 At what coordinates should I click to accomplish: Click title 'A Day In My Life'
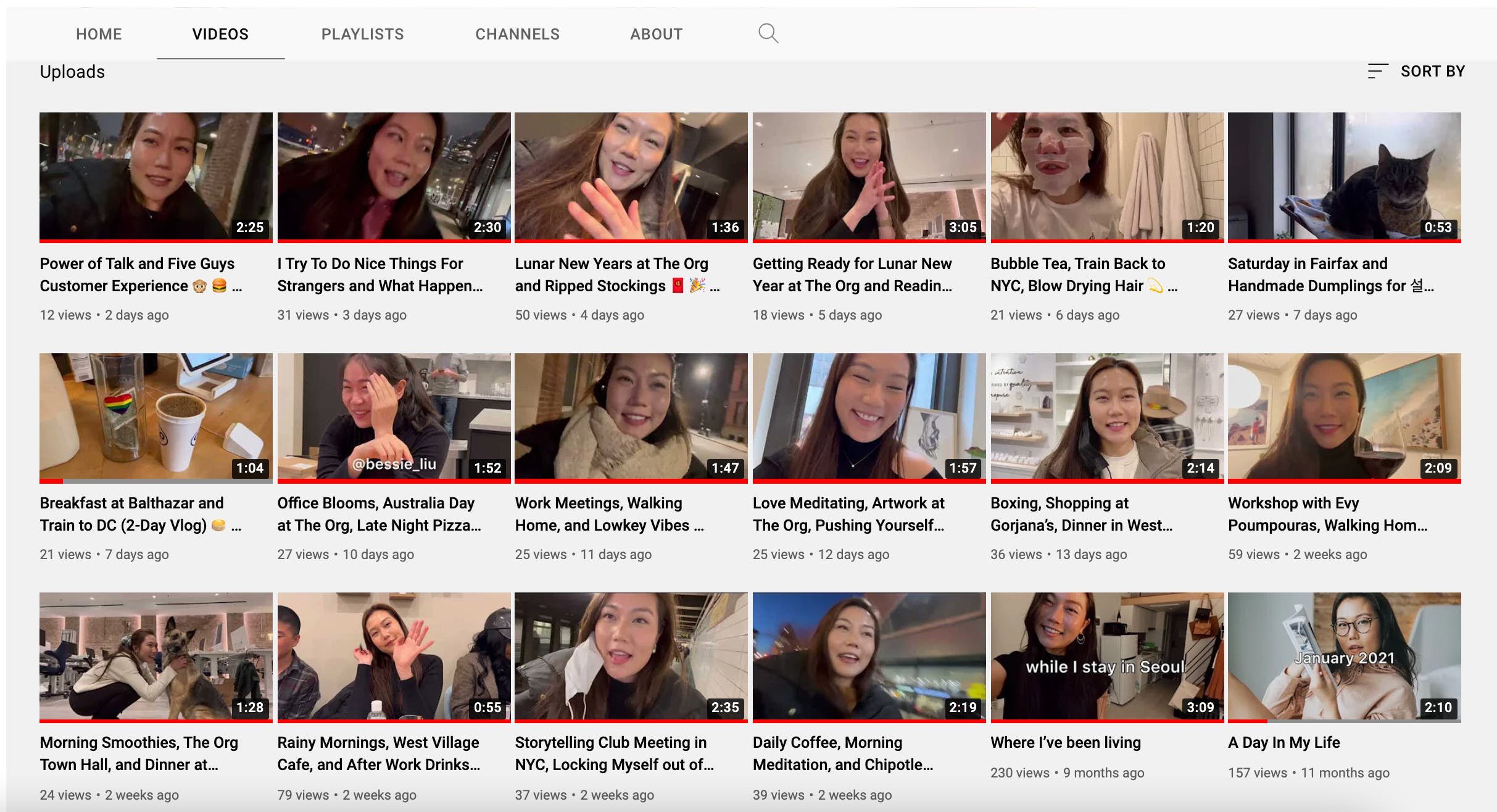tap(1284, 742)
